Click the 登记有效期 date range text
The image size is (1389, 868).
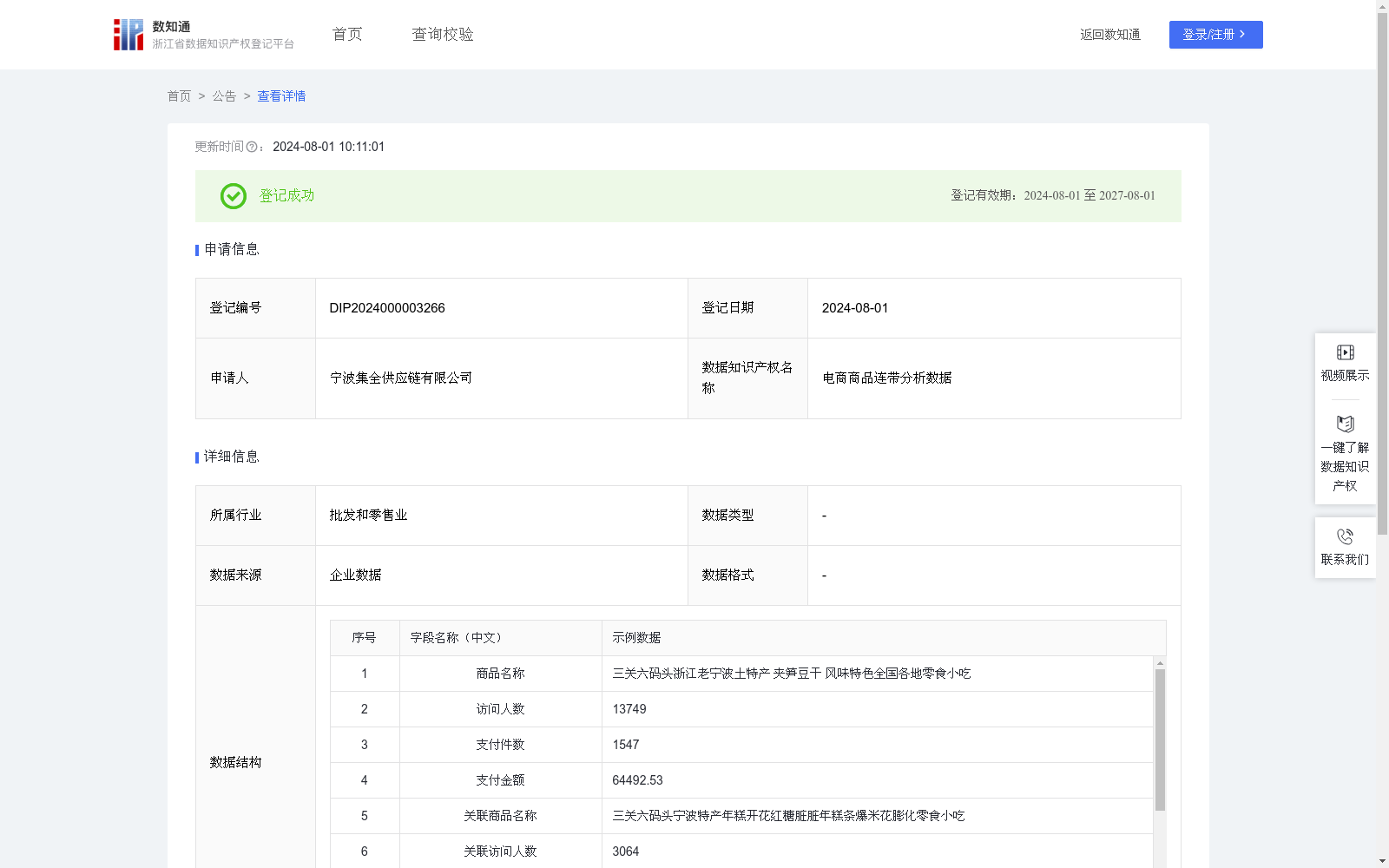pyautogui.click(x=1053, y=196)
